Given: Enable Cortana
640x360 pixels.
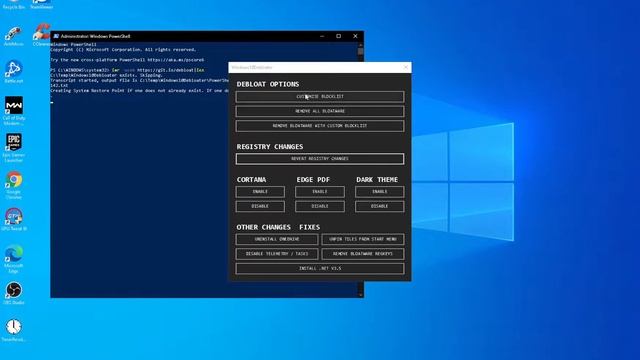Looking at the screenshot, I should [x=260, y=192].
